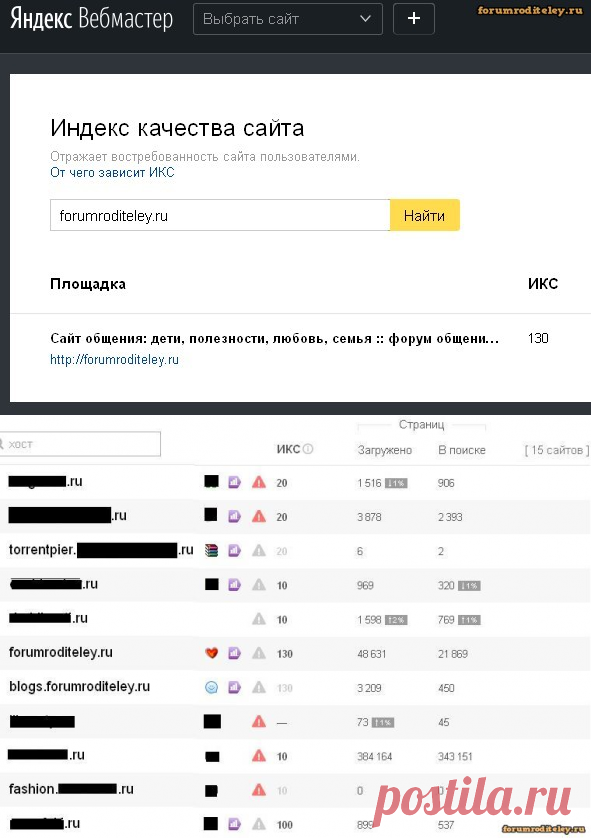This screenshot has height=838, width=591.
Task: Click the plus add-site button
Action: pyautogui.click(x=414, y=19)
